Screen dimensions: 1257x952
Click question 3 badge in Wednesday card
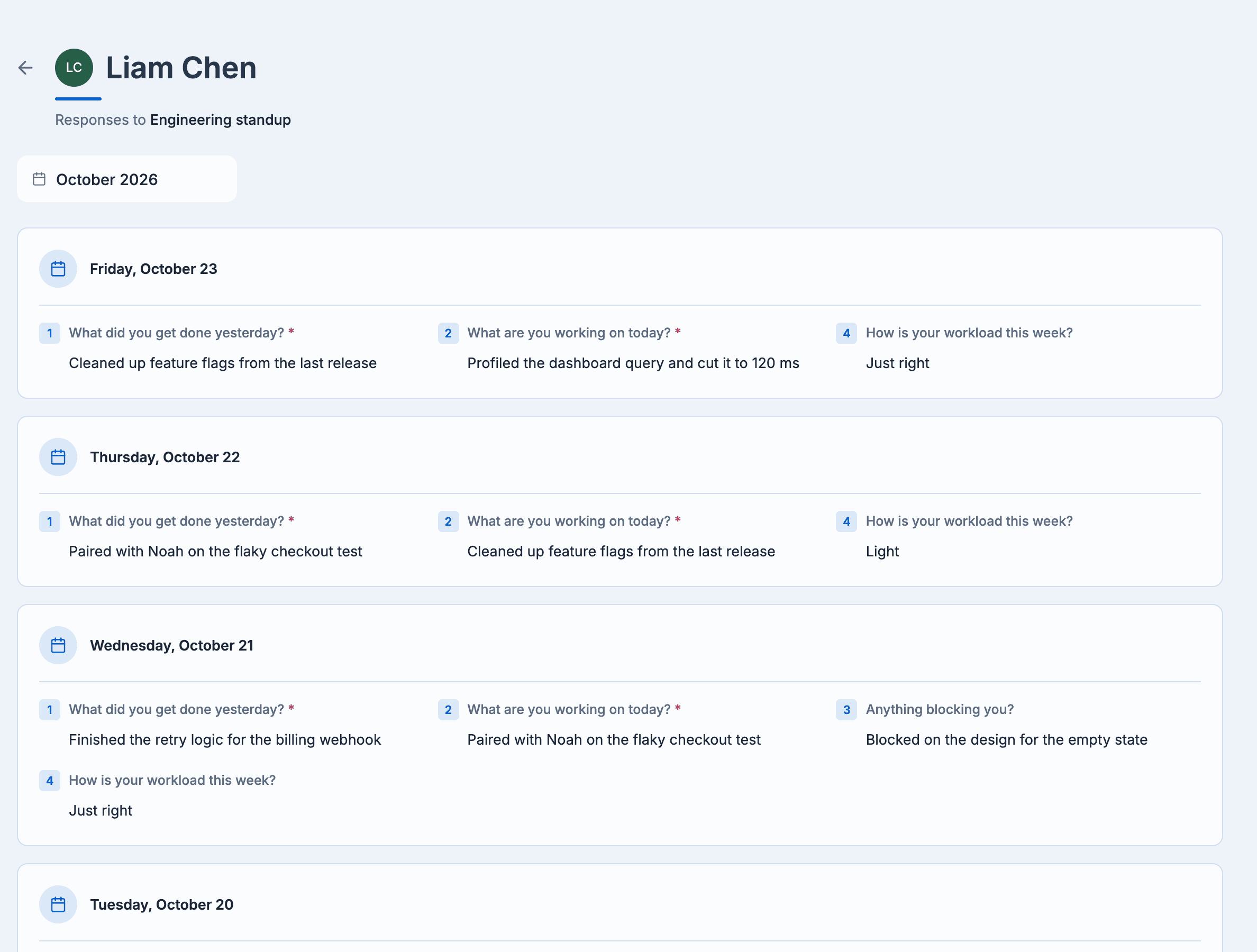click(x=846, y=709)
